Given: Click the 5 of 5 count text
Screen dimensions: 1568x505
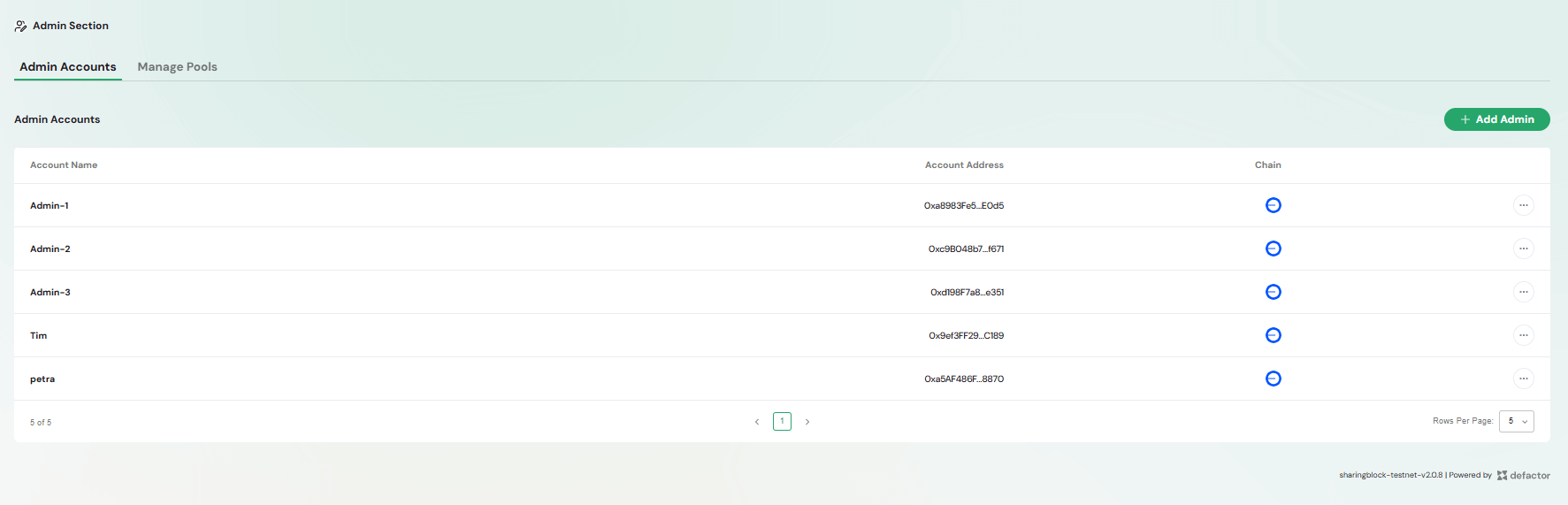Looking at the screenshot, I should pyautogui.click(x=41, y=423).
